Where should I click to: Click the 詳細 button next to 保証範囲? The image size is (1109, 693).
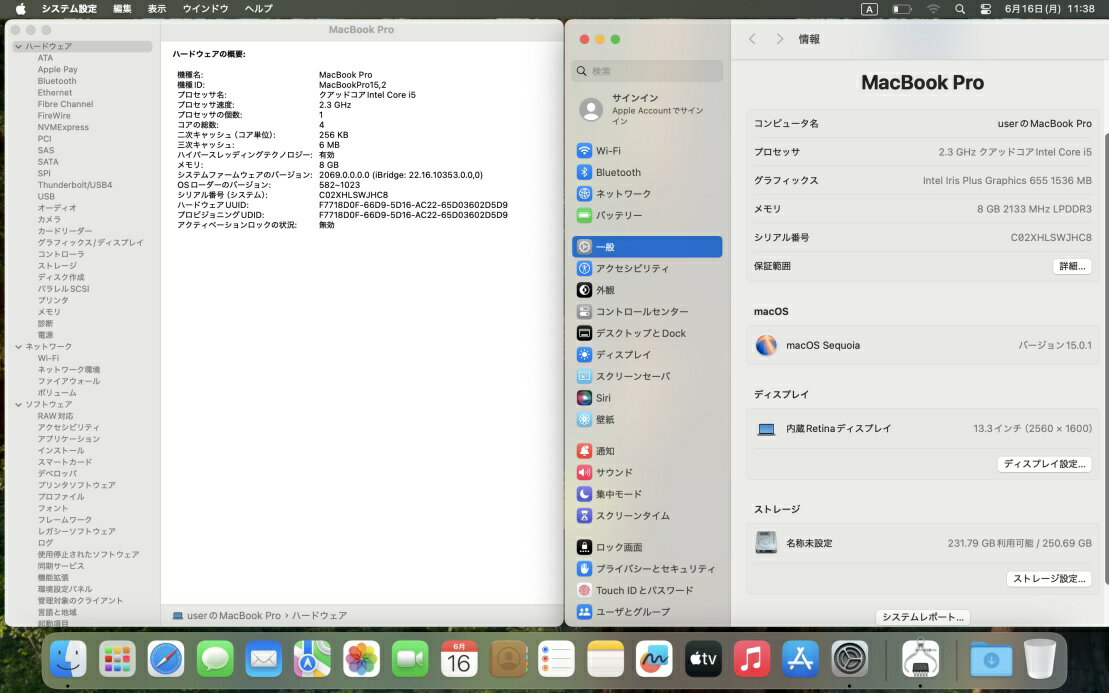(1071, 266)
